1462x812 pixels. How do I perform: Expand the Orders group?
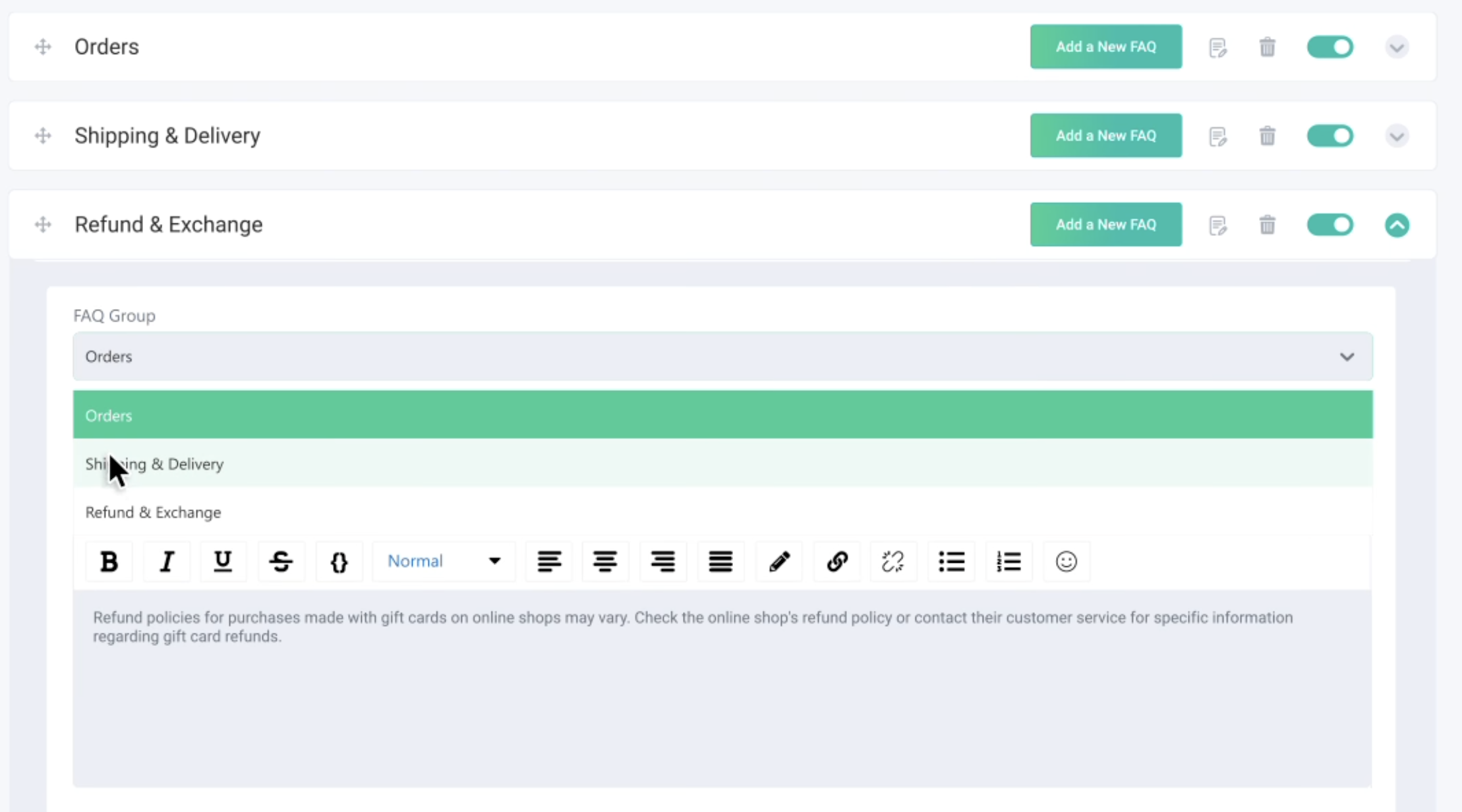[1397, 47]
